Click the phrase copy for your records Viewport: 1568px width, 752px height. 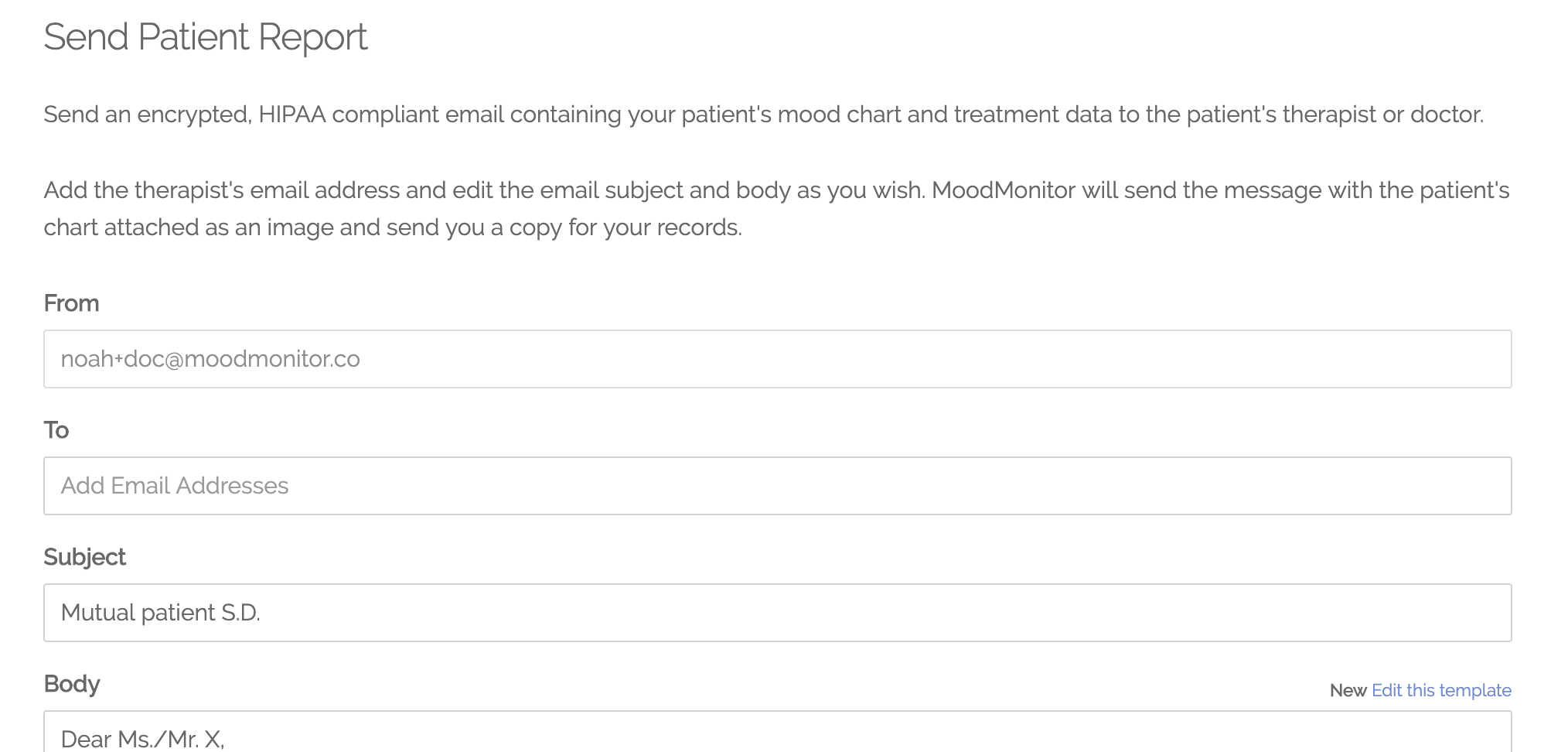click(x=625, y=227)
